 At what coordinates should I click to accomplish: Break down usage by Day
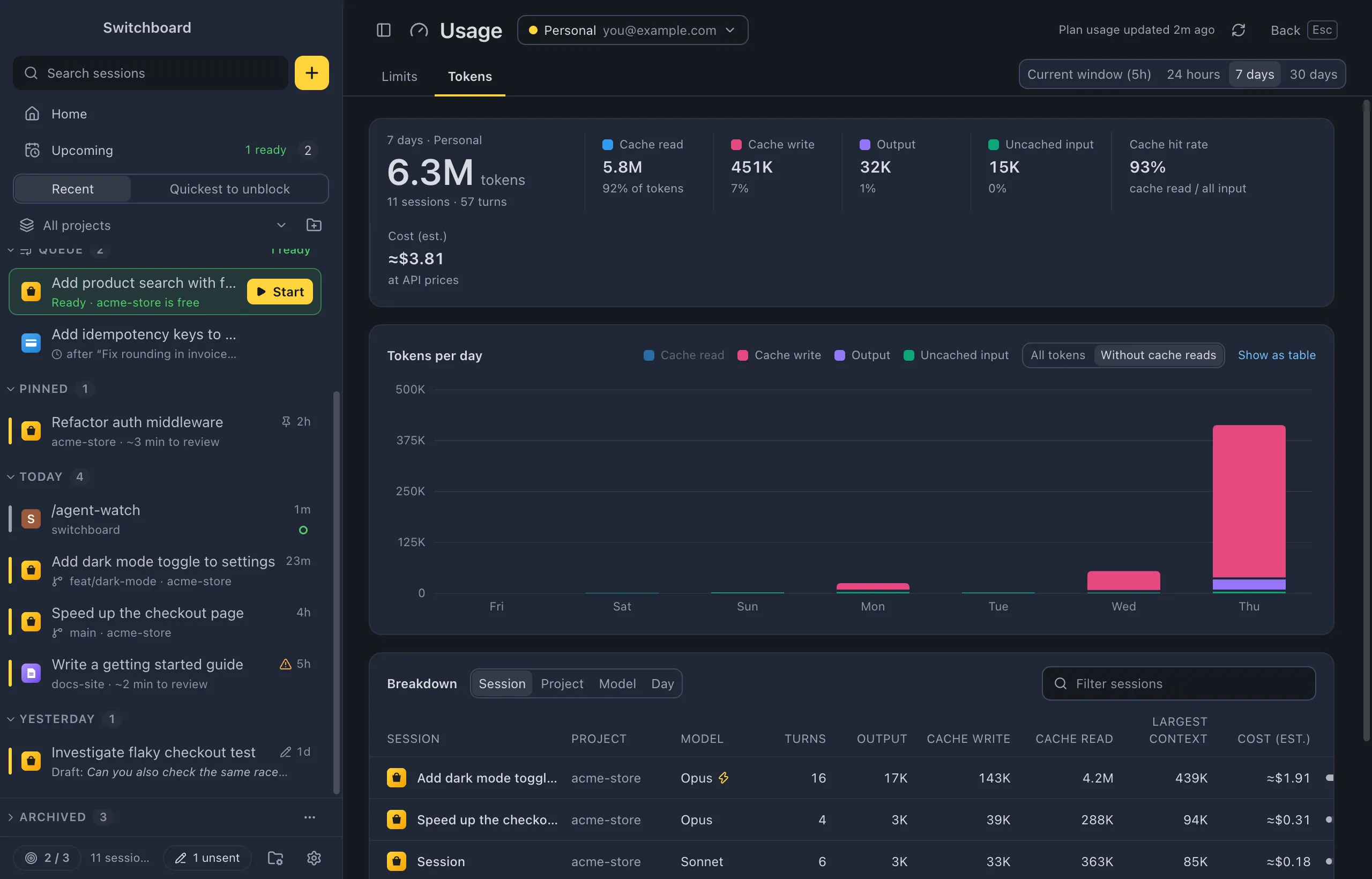(662, 683)
